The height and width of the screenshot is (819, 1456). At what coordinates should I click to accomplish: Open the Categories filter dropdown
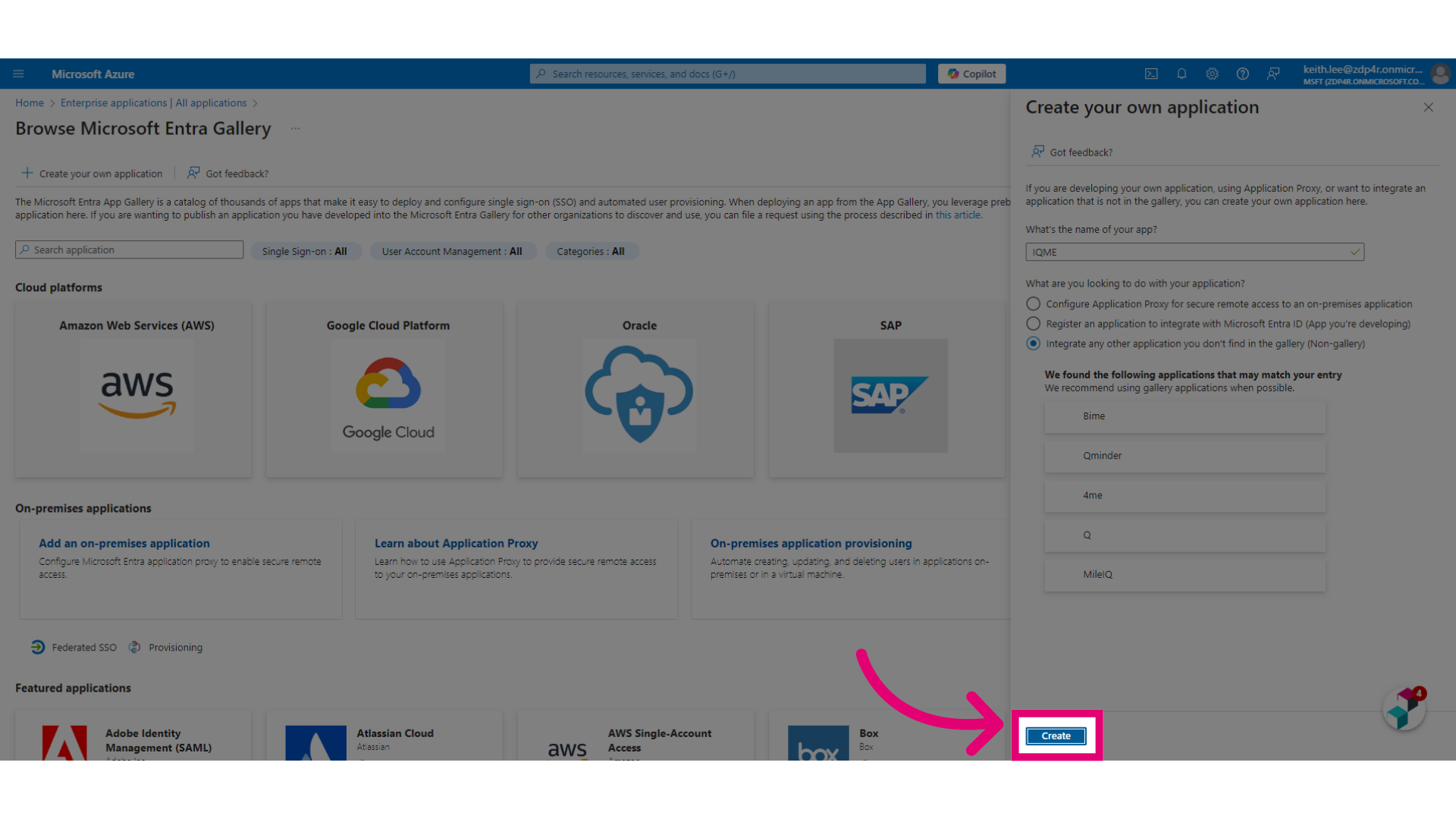pos(591,251)
